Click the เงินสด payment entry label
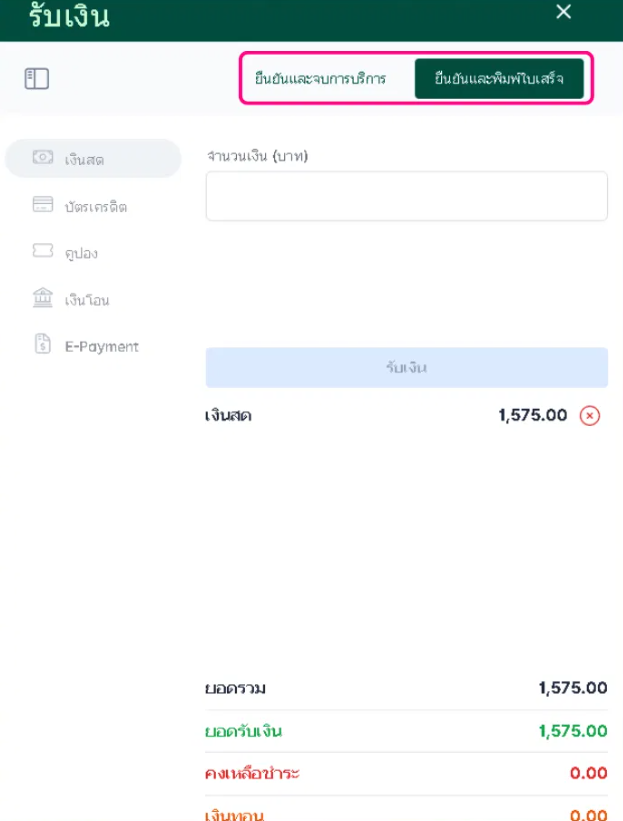623x821 pixels. point(228,416)
